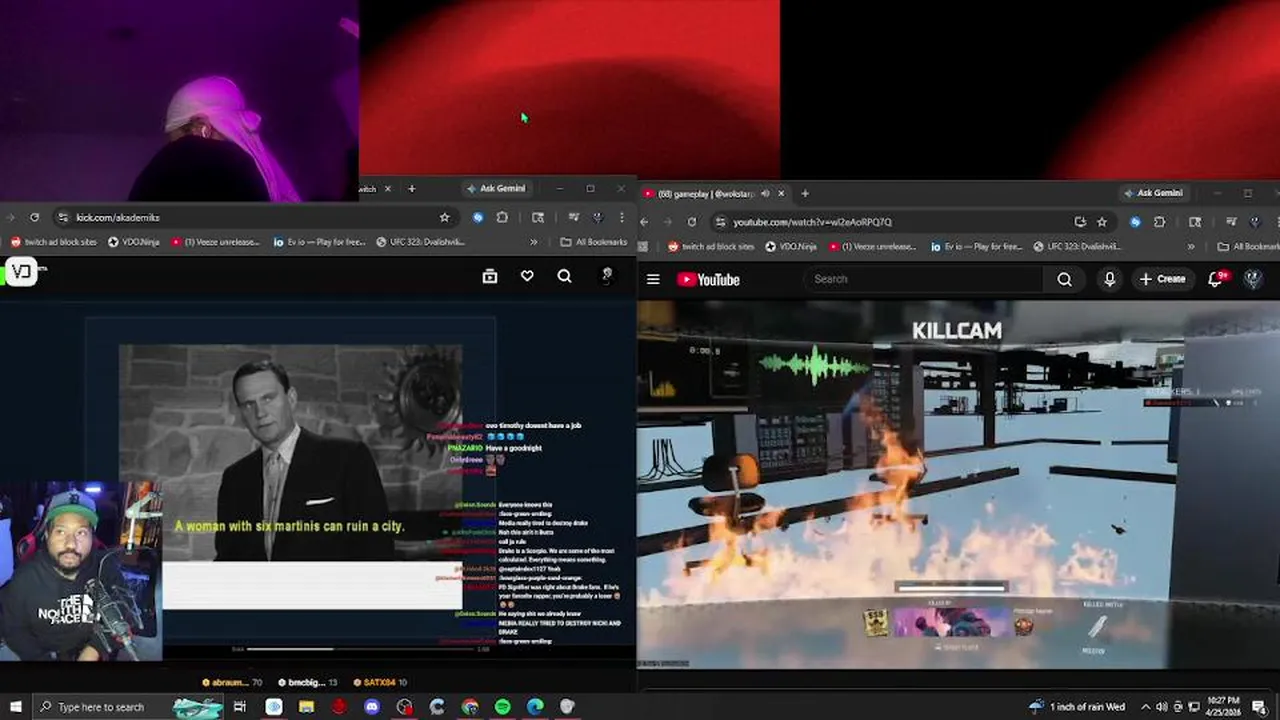Open Discord from the taskbar
This screenshot has width=1280, height=720.
(372, 707)
